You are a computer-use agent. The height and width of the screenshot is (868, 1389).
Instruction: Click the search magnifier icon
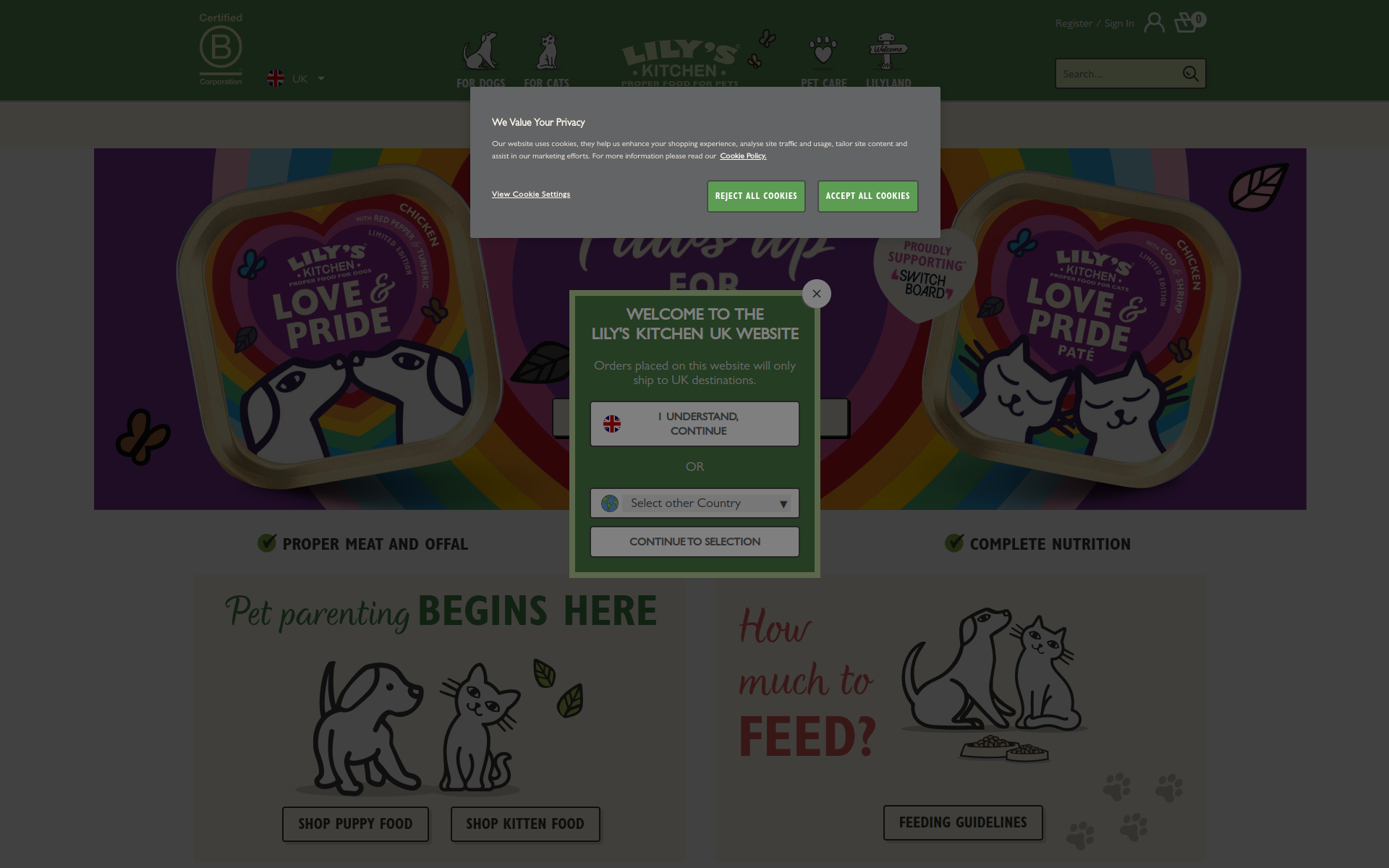pos(1190,74)
